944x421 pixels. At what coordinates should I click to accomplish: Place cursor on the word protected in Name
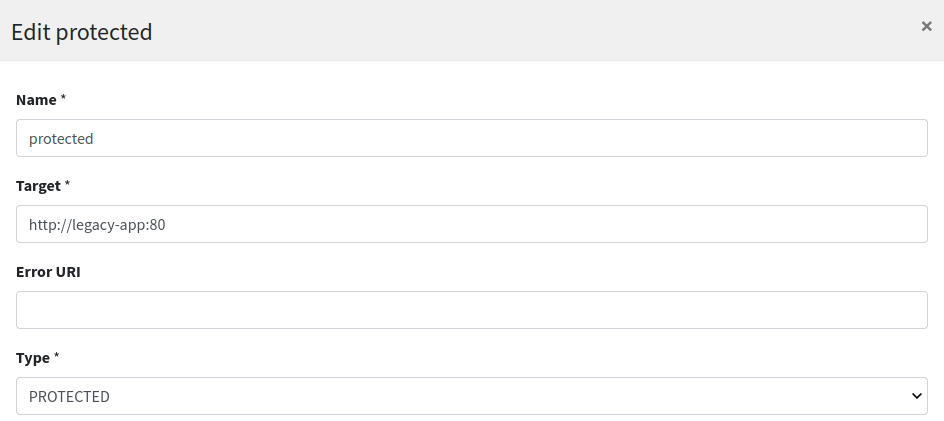pos(61,139)
